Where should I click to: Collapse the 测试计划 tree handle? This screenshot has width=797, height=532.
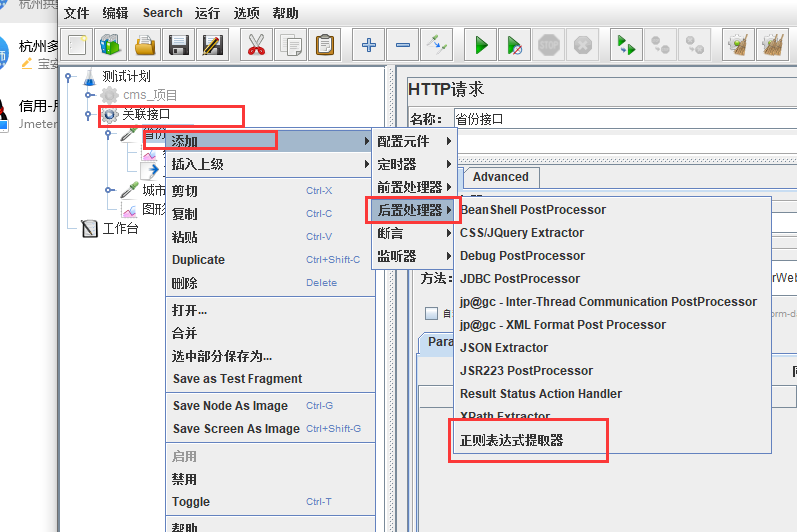[68, 77]
